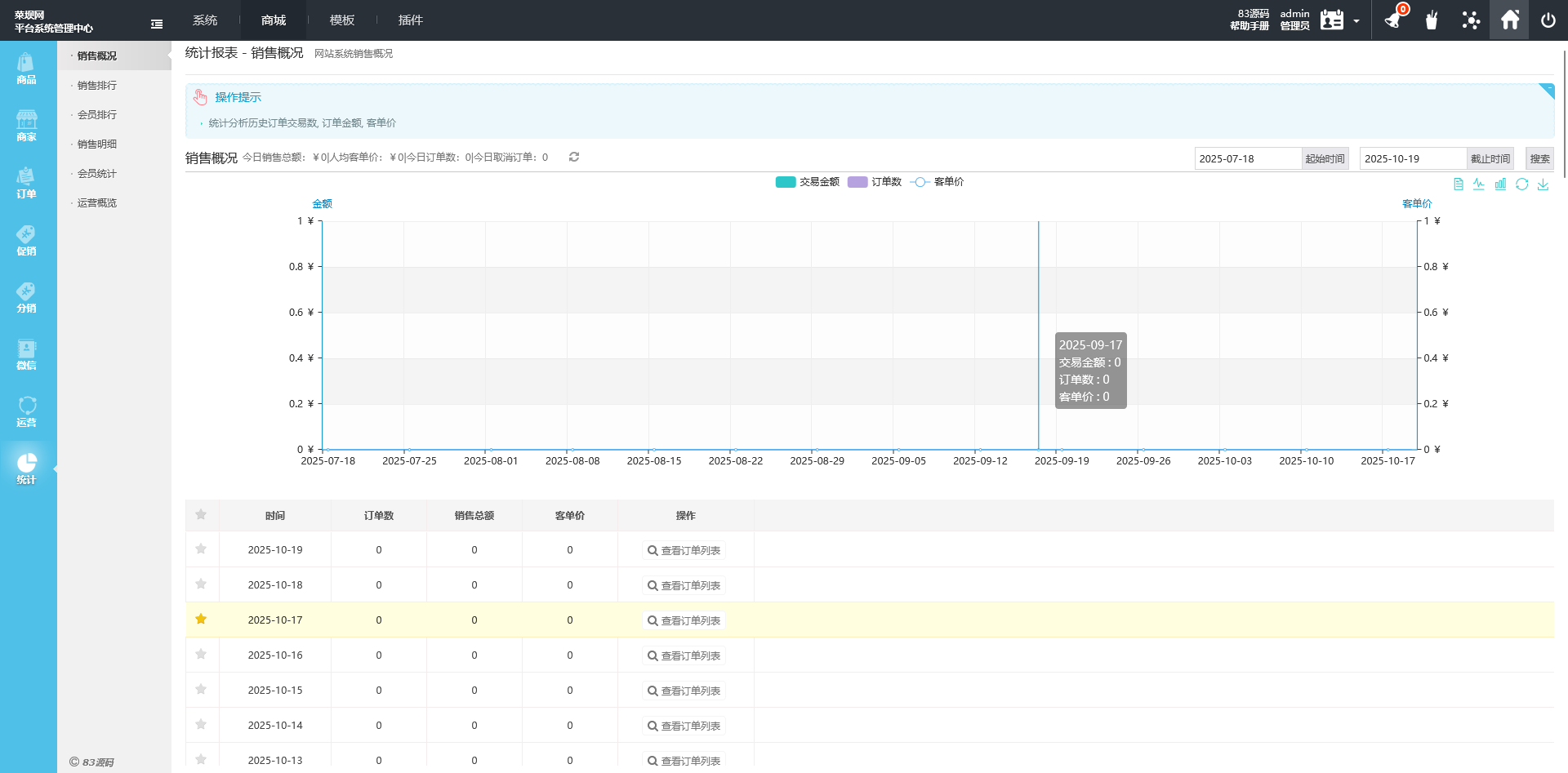The image size is (1568, 773).
Task: Click the network nodes icon
Action: pos(1471,20)
